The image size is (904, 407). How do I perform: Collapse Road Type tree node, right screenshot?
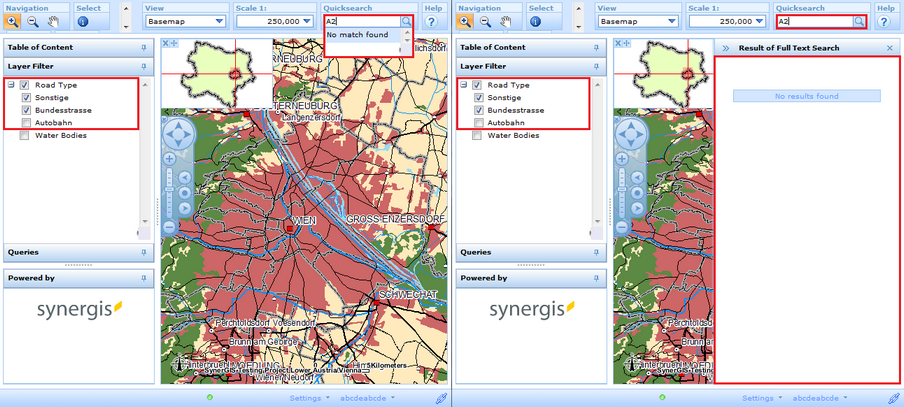point(464,85)
